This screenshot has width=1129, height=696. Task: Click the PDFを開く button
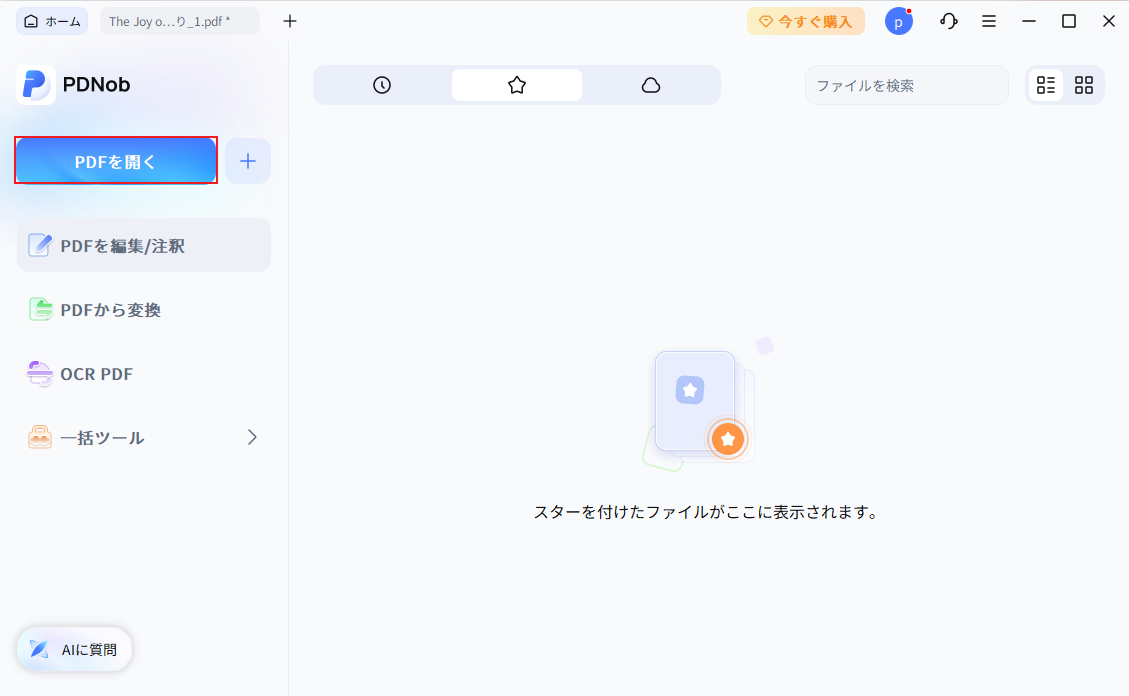pyautogui.click(x=115, y=160)
